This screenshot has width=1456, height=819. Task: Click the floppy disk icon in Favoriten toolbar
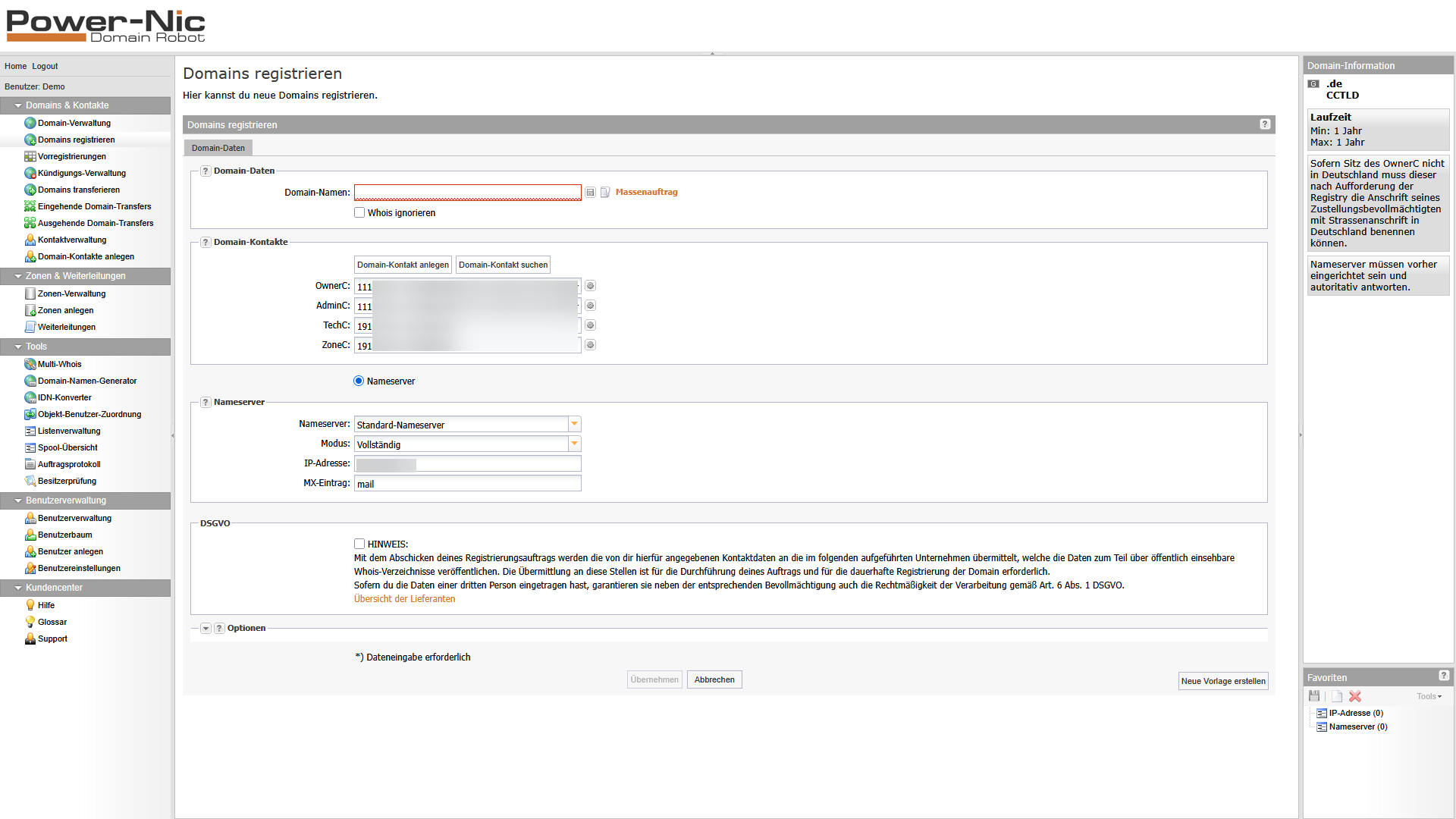(x=1314, y=696)
